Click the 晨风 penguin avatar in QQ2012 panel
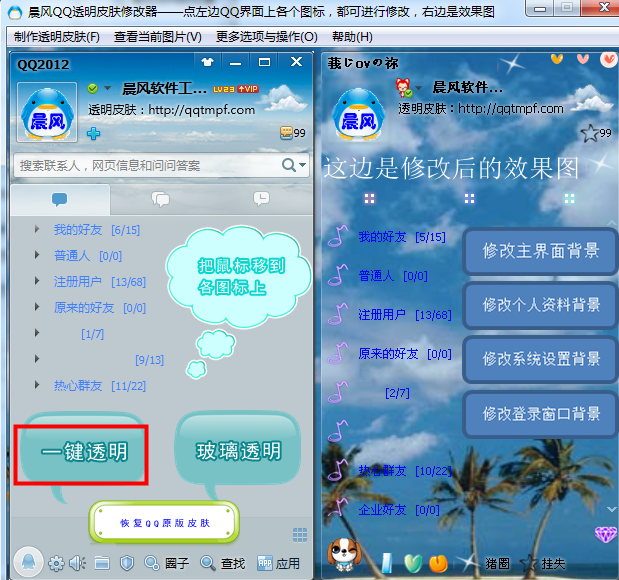Image resolution: width=619 pixels, height=580 pixels. click(47, 113)
